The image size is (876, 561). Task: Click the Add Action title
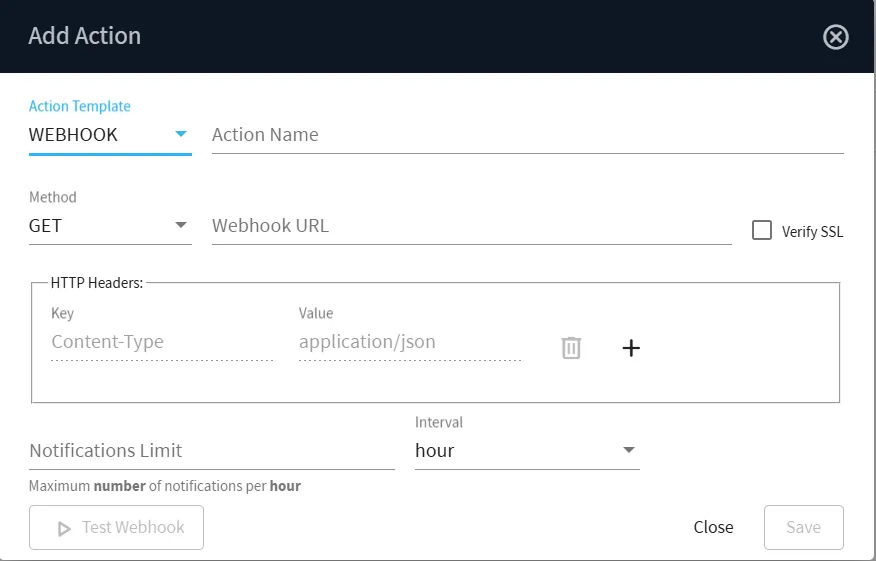(x=84, y=36)
